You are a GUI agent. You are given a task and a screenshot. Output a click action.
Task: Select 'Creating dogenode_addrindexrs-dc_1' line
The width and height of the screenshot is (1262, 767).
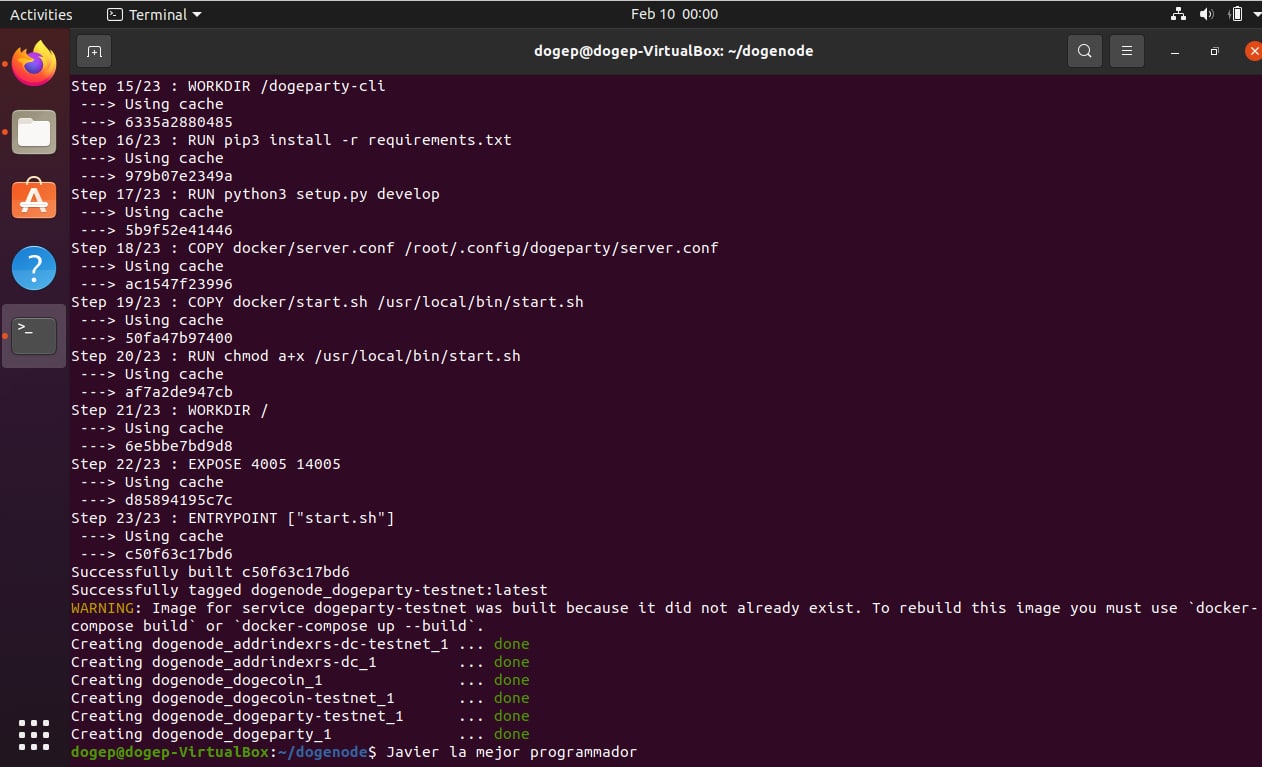pyautogui.click(x=300, y=662)
